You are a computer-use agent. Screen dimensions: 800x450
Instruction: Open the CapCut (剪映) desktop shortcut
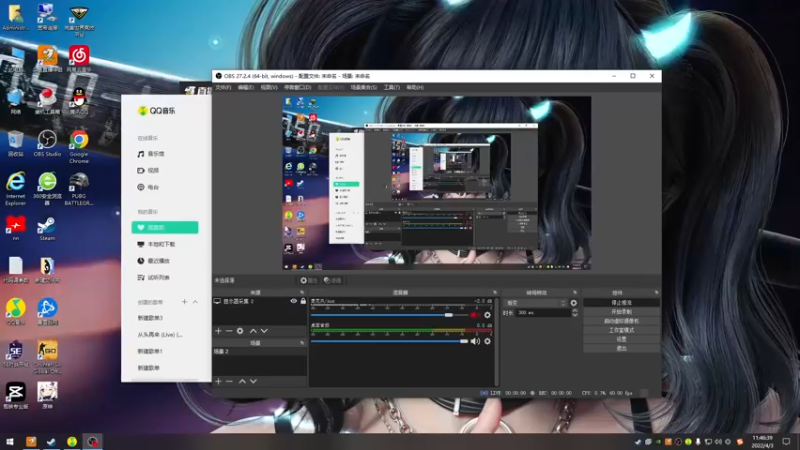coord(16,396)
